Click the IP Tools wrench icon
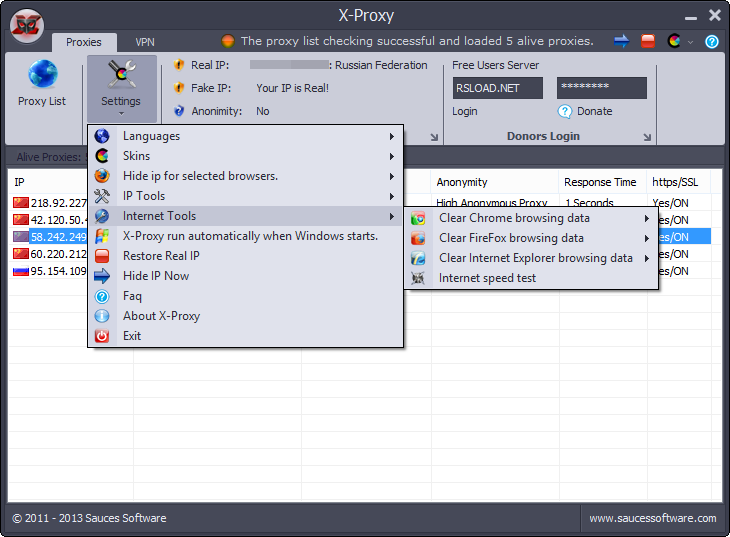The height and width of the screenshot is (537, 730). pyautogui.click(x=102, y=196)
